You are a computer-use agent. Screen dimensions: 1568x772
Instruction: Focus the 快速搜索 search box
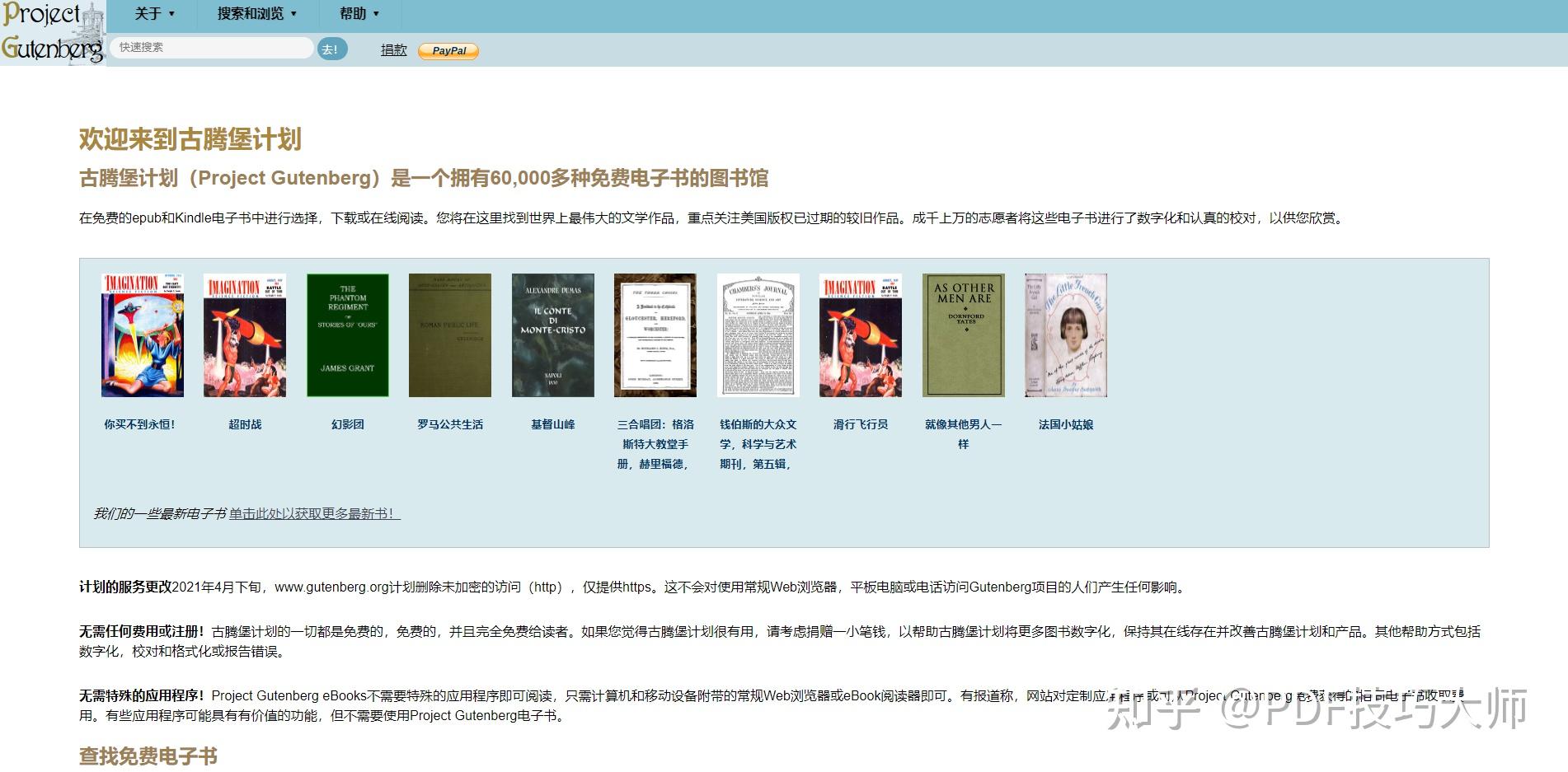(x=212, y=48)
